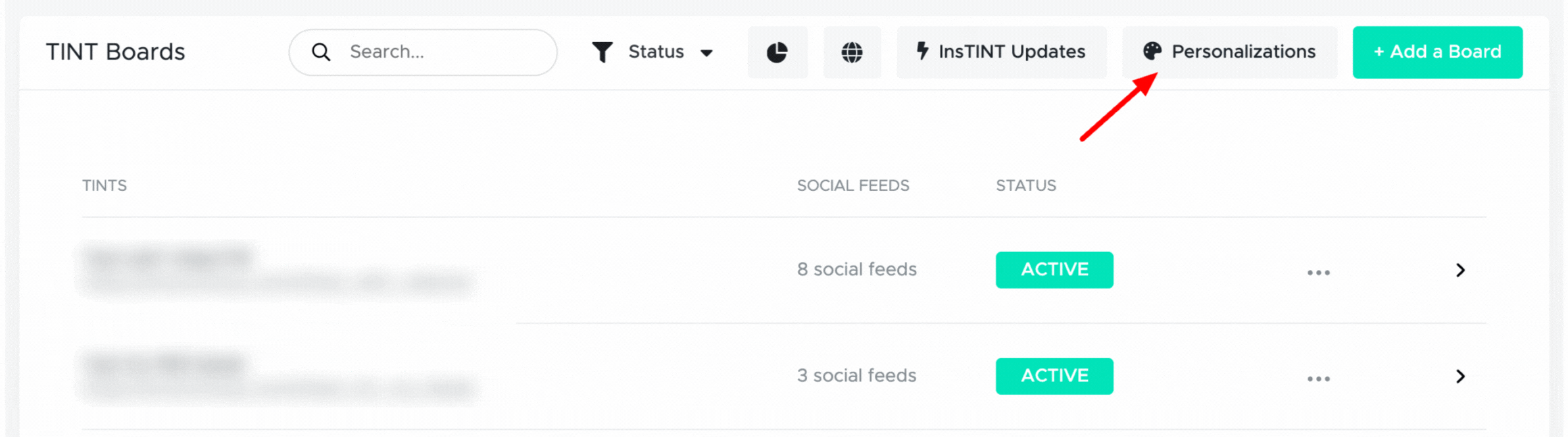Click the magnifier icon in search bar
Viewport: 1568px width, 437px height.
click(321, 52)
